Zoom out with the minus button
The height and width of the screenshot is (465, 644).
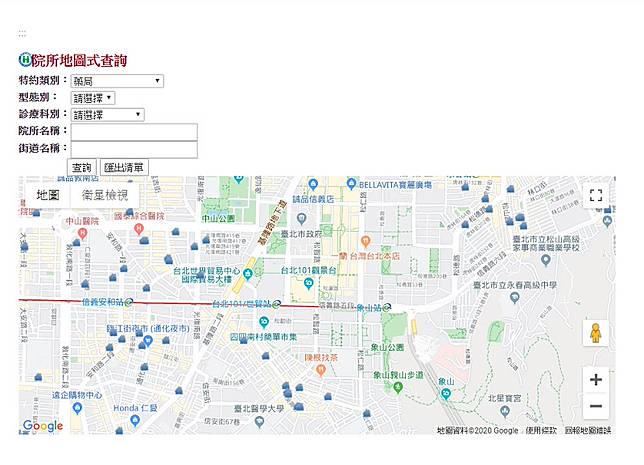(596, 406)
